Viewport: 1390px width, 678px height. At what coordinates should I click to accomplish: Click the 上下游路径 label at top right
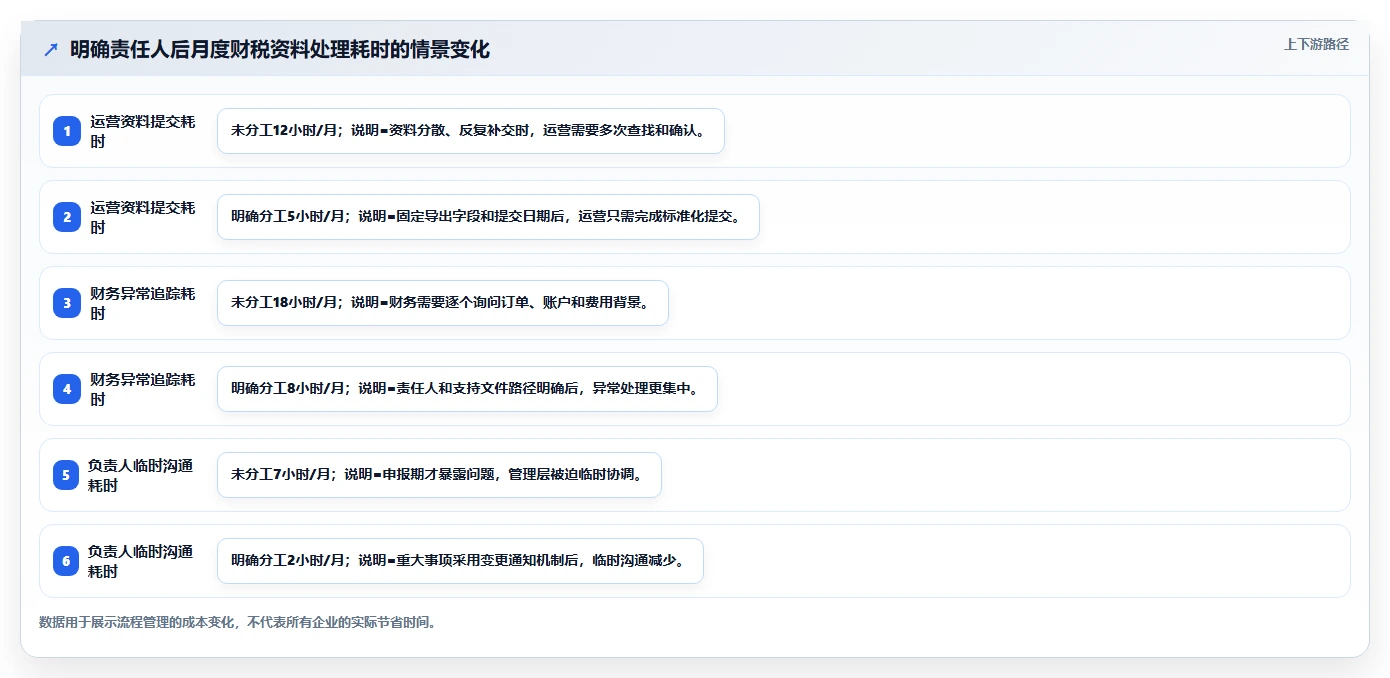(1316, 44)
